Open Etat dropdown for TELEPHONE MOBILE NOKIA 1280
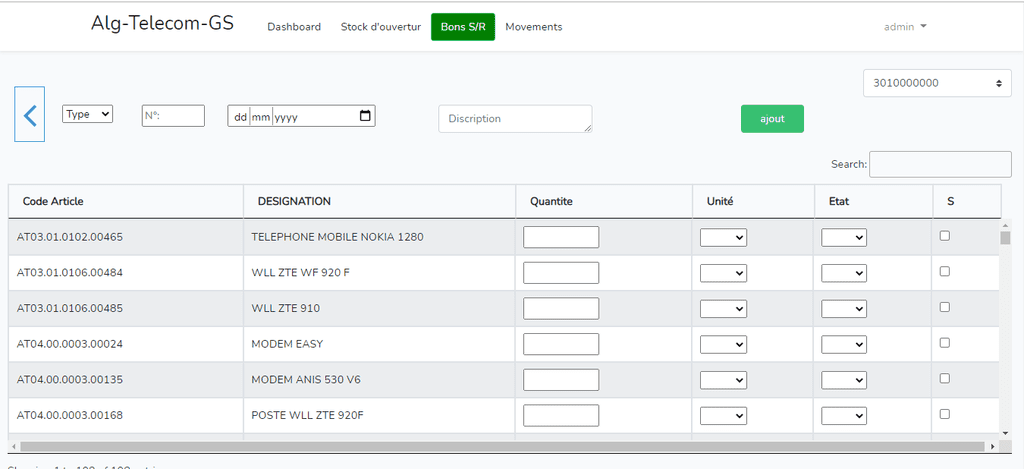Image resolution: width=1024 pixels, height=469 pixels. 844,238
